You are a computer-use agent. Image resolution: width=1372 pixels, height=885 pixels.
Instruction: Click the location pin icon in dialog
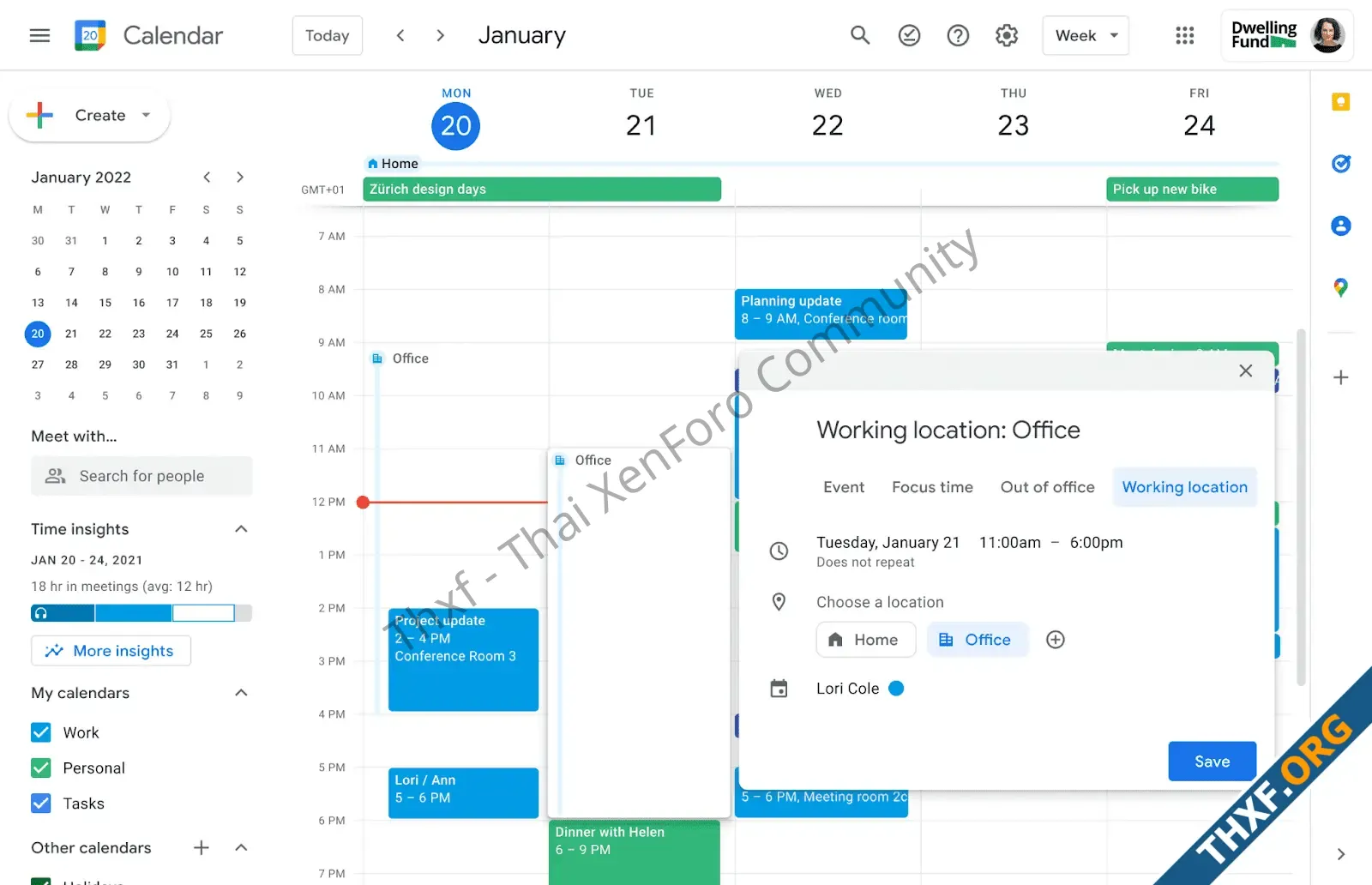[x=779, y=602]
